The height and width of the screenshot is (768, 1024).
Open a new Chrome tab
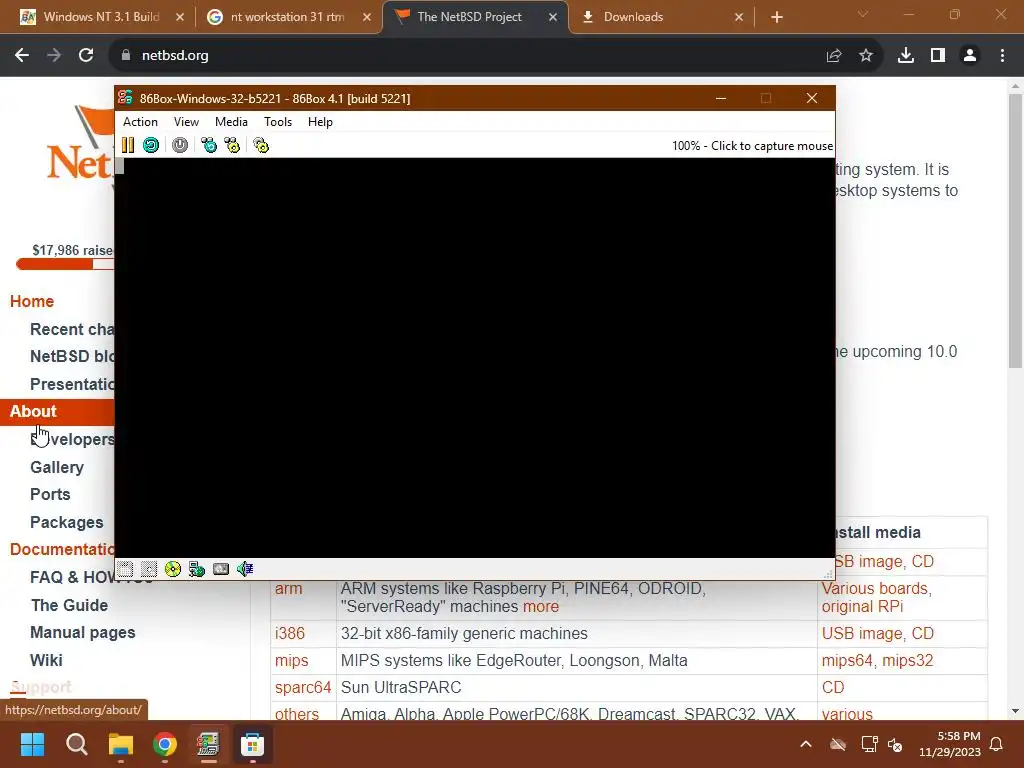(776, 17)
